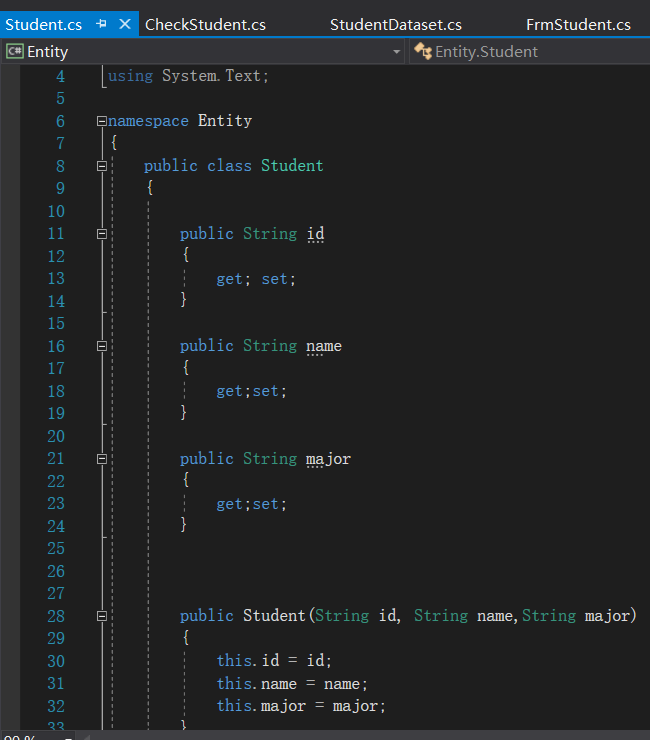Click 'String major' parameter in the constructor

[x=575, y=616]
